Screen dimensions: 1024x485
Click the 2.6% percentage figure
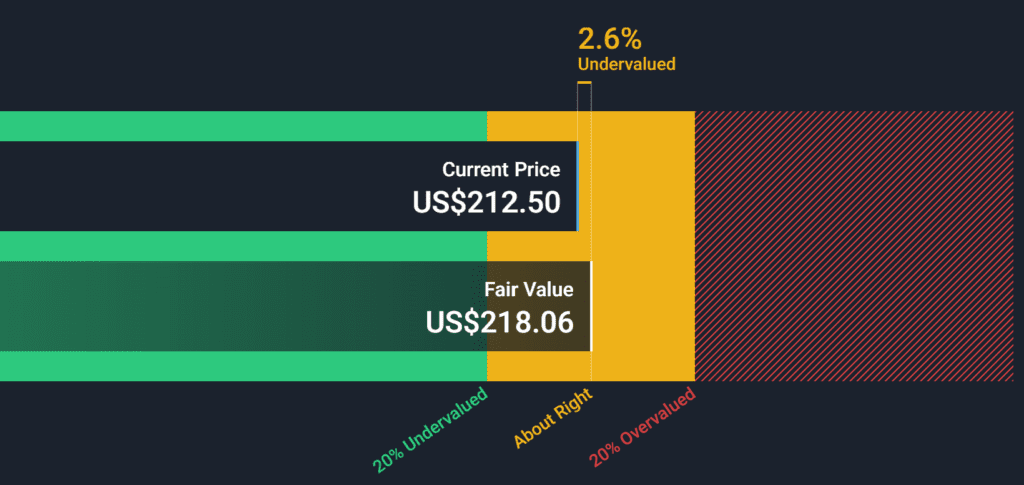(610, 40)
